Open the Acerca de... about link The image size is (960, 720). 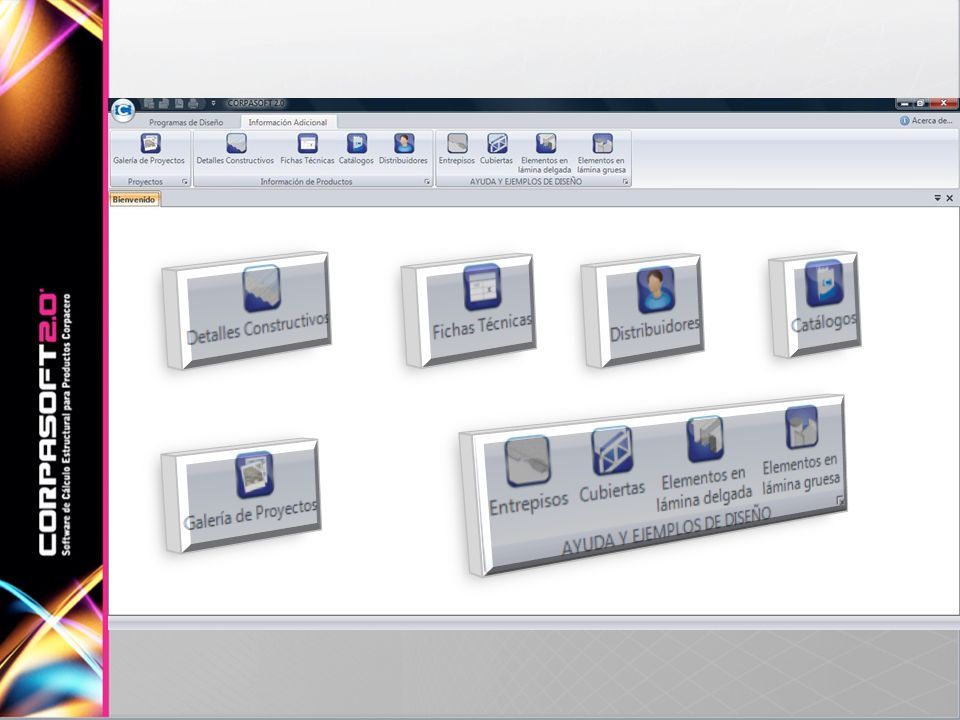coord(926,121)
